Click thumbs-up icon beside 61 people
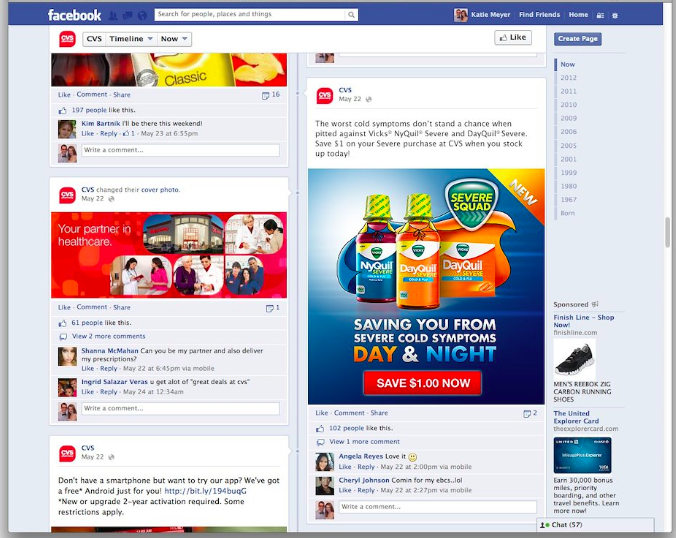This screenshot has height=538, width=676. click(x=63, y=323)
